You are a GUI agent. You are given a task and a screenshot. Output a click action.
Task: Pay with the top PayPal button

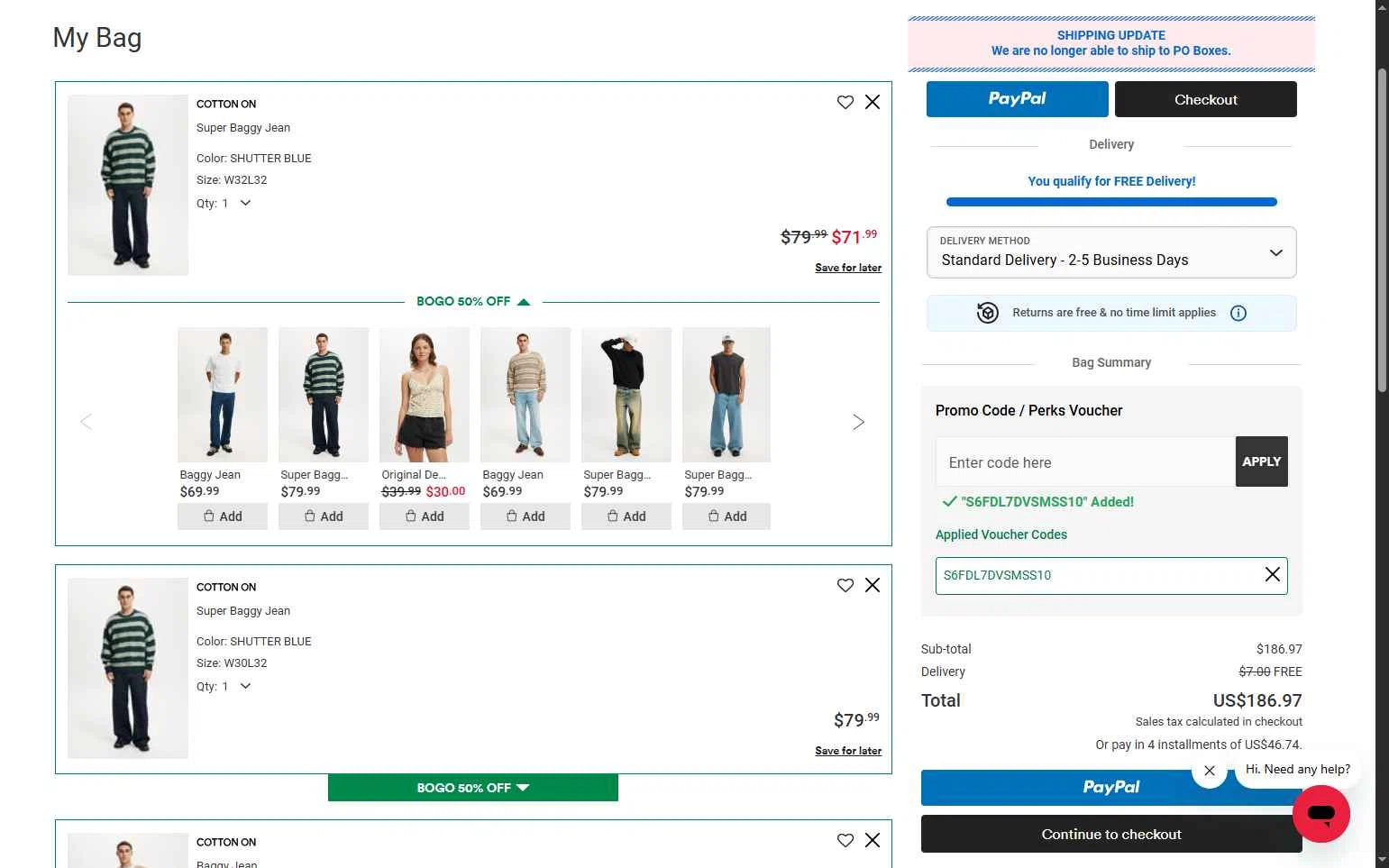[1018, 99]
